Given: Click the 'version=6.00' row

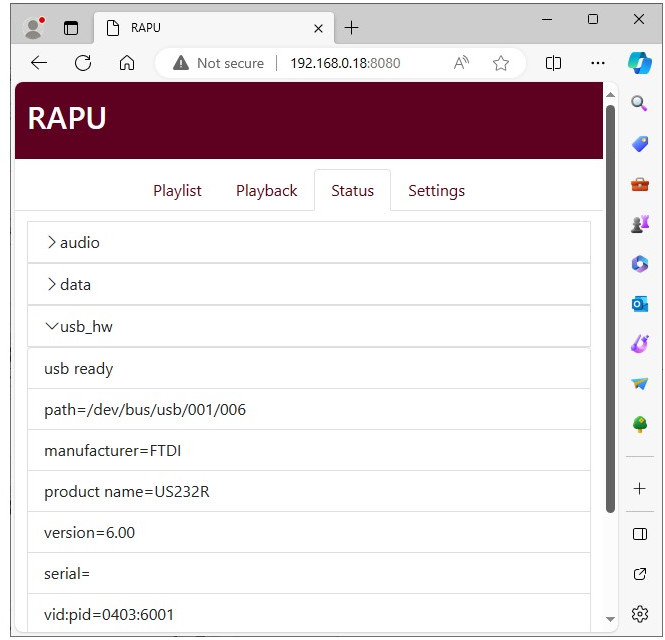Looking at the screenshot, I should [x=309, y=533].
